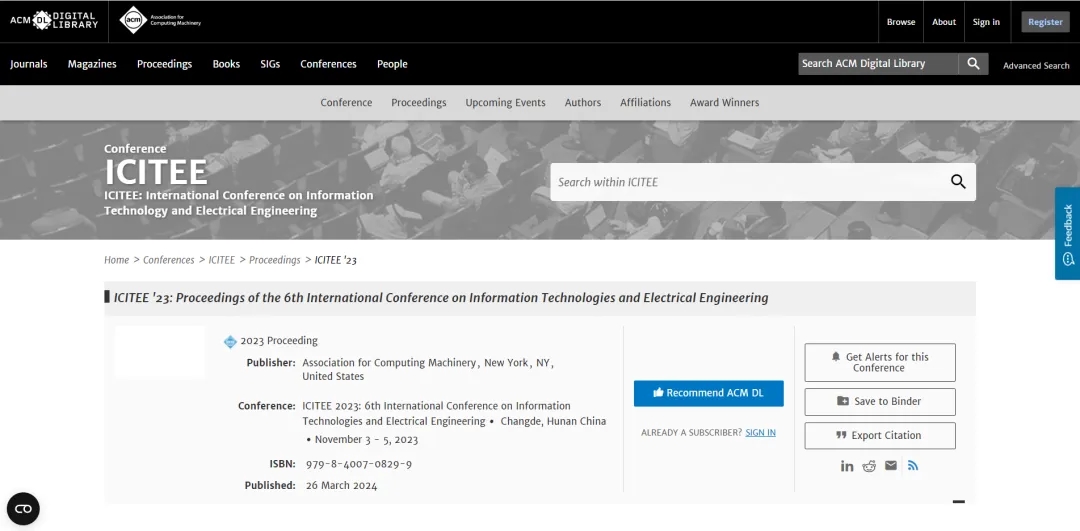1080x531 pixels.
Task: Open Conferences in main navigation
Action: [x=329, y=64]
